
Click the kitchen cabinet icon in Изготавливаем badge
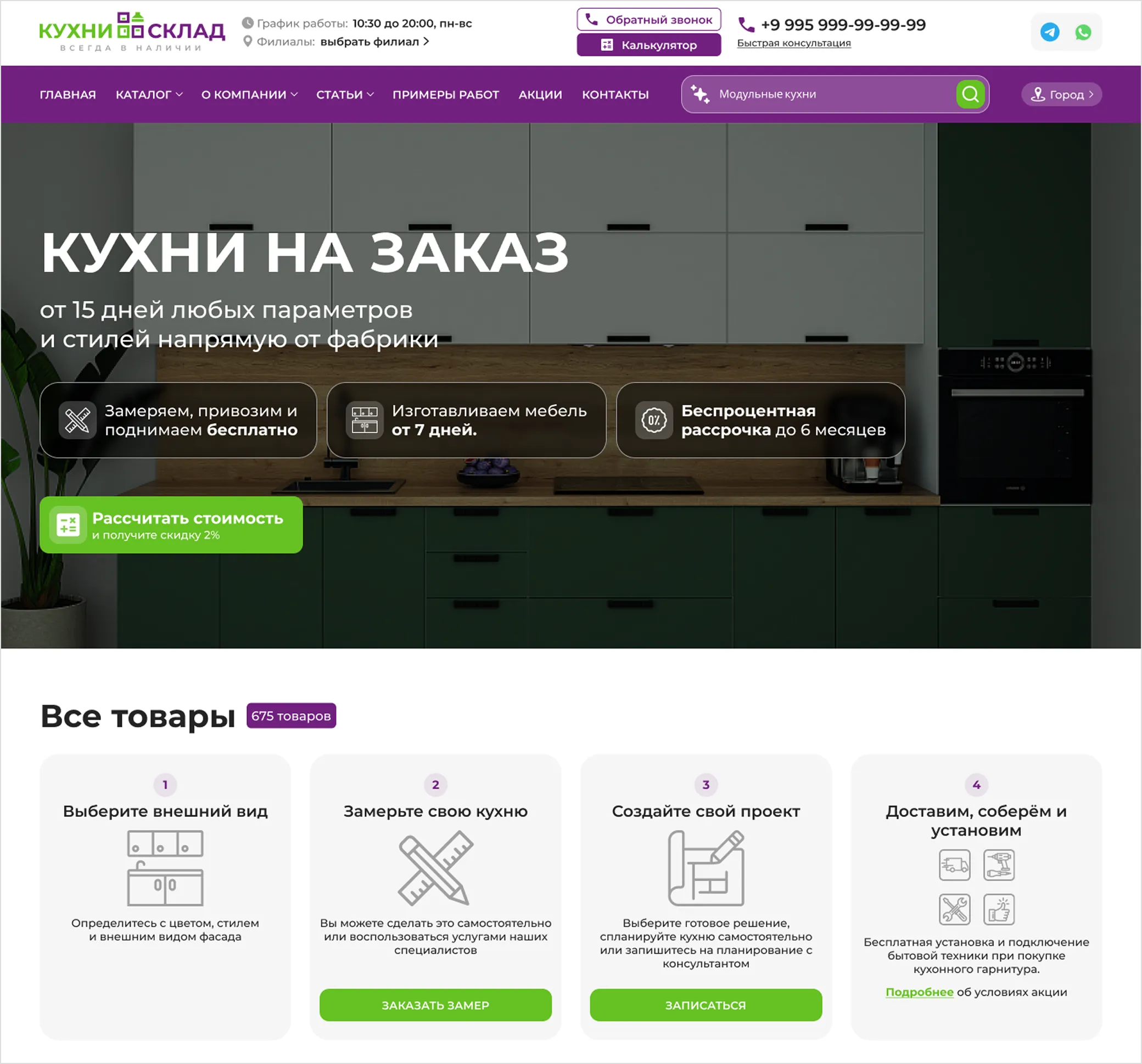pyautogui.click(x=365, y=421)
